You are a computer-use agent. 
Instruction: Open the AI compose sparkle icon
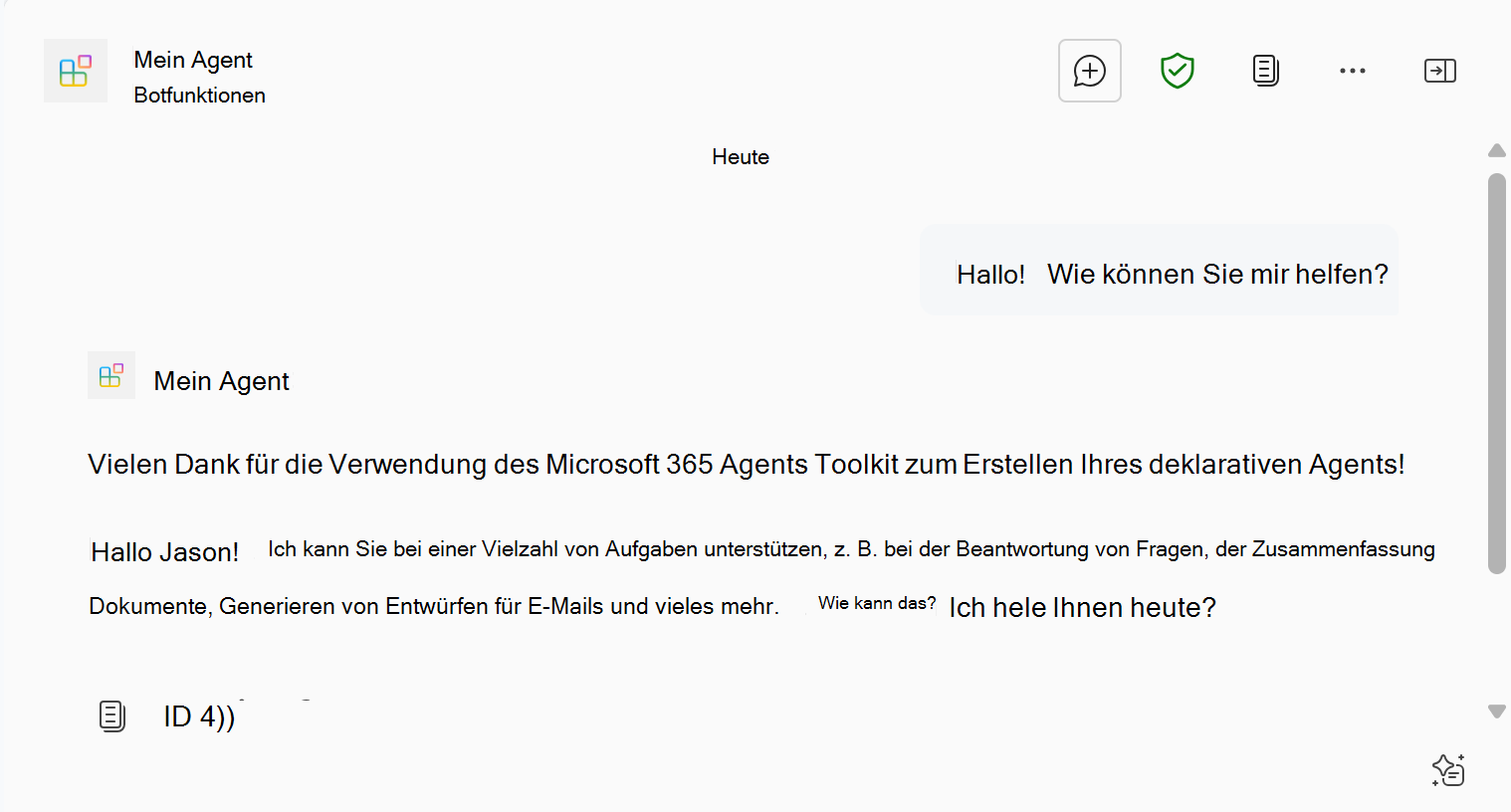click(1450, 769)
